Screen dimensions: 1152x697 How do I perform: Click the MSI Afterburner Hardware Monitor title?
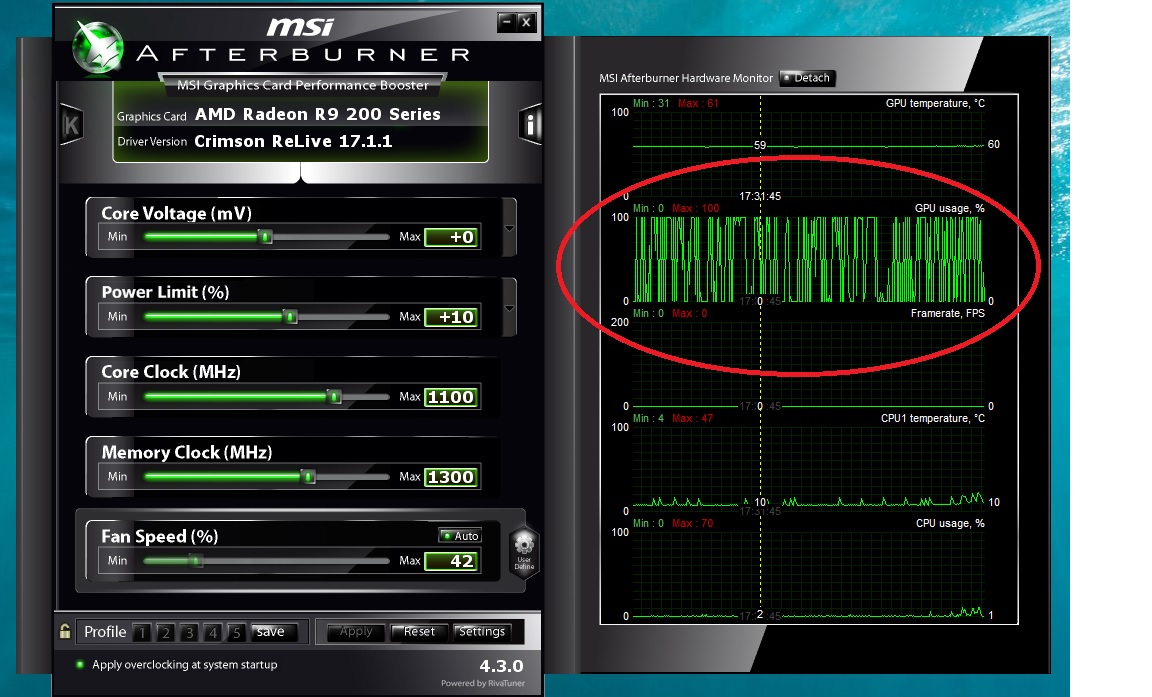click(x=686, y=78)
